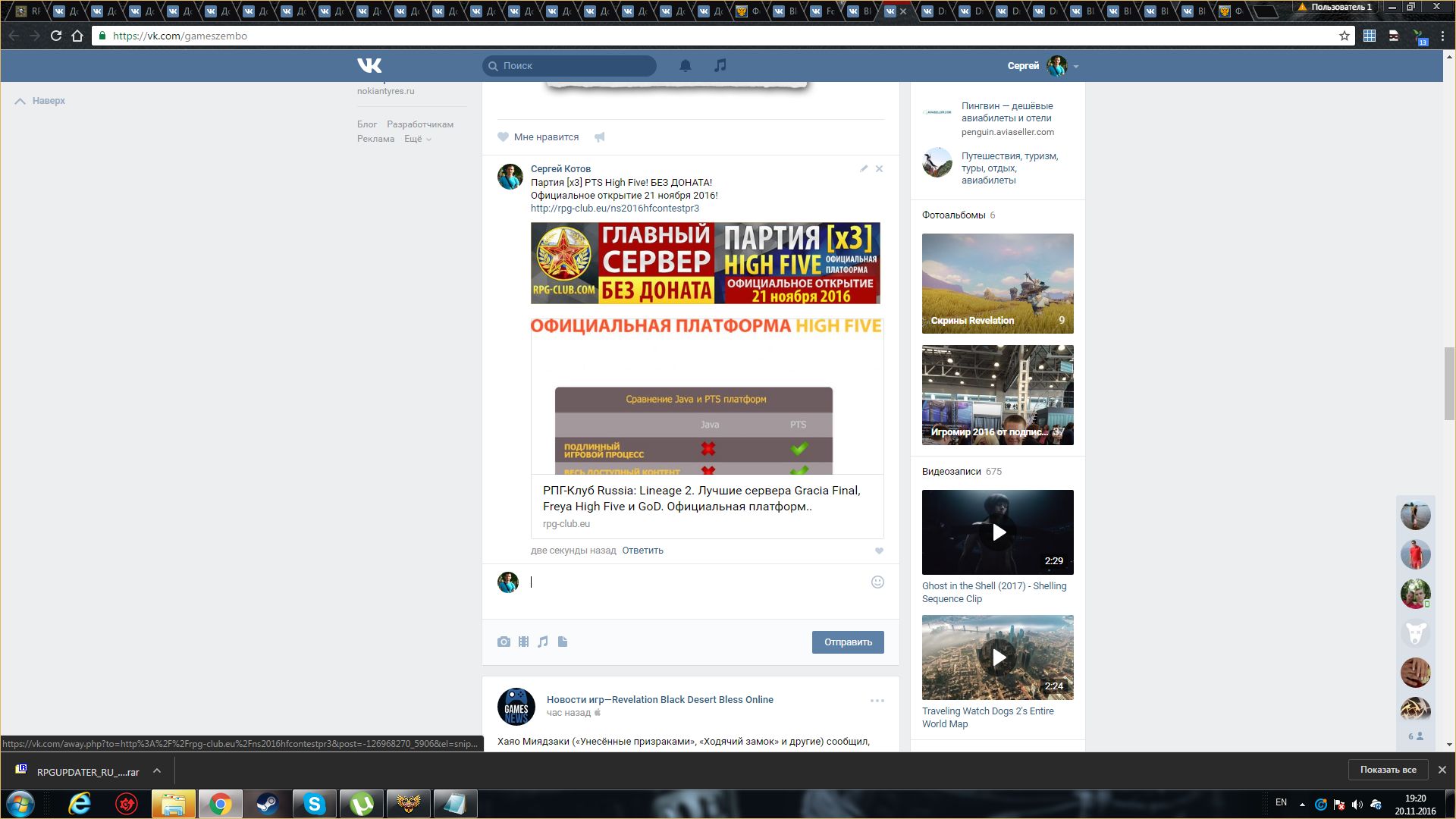
Task: Click the VK logo in header
Action: click(x=369, y=65)
